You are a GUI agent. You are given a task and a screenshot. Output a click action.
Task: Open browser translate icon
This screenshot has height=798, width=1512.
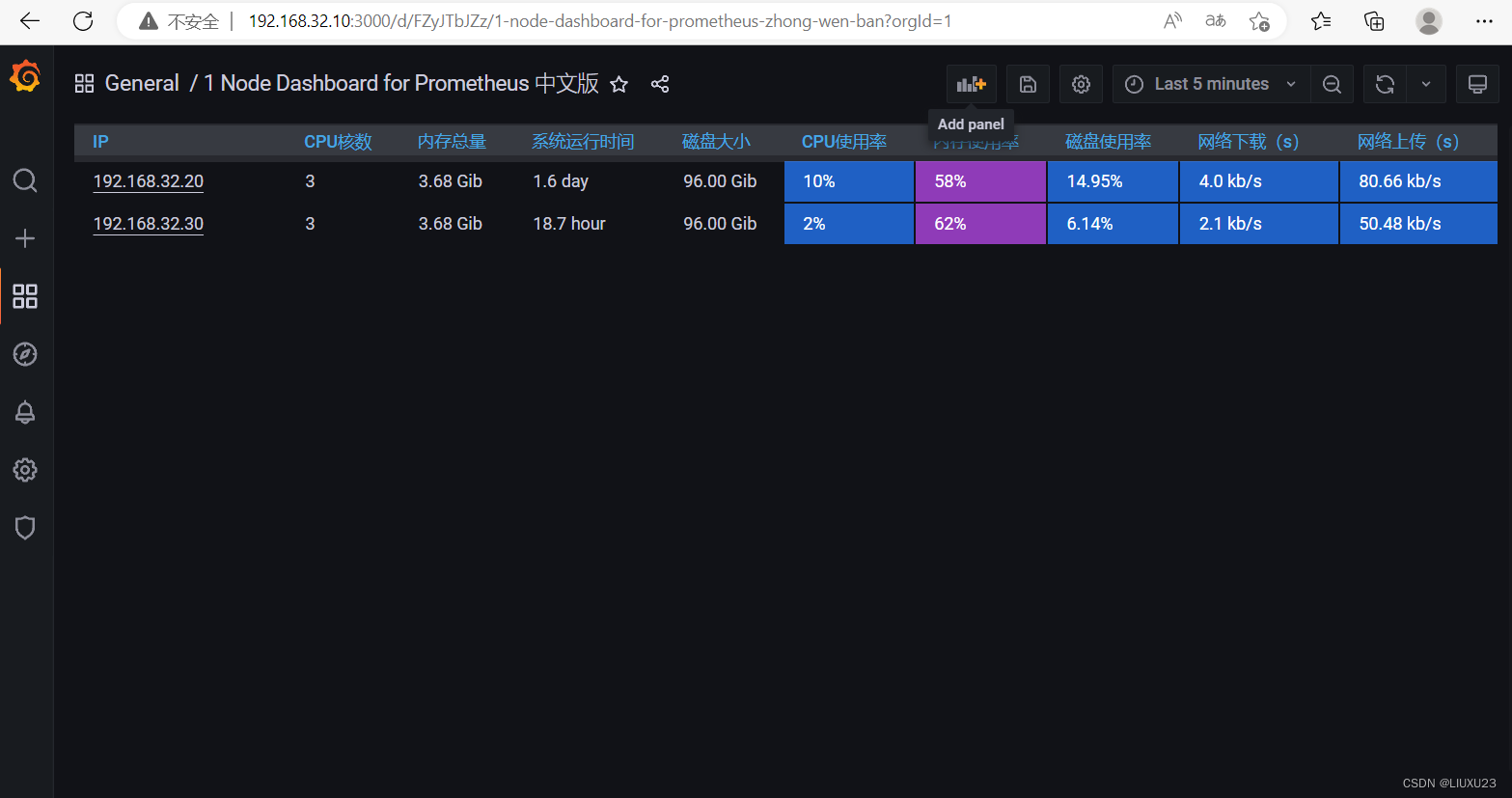[1216, 21]
